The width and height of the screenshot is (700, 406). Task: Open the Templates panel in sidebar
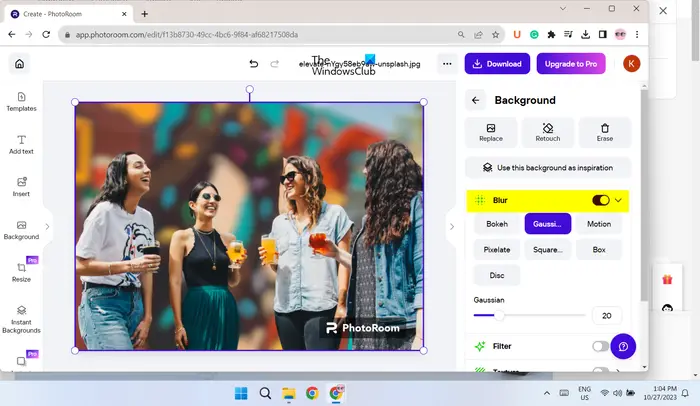coord(21,102)
